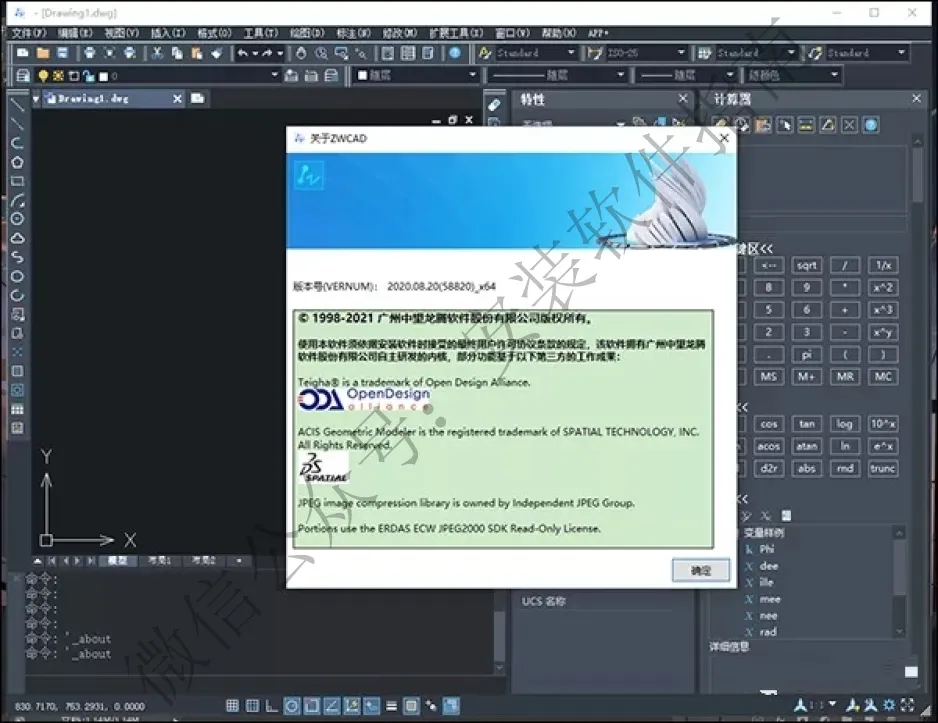Toggle Grid display in status bar
Image resolution: width=938 pixels, height=723 pixels.
click(x=252, y=706)
